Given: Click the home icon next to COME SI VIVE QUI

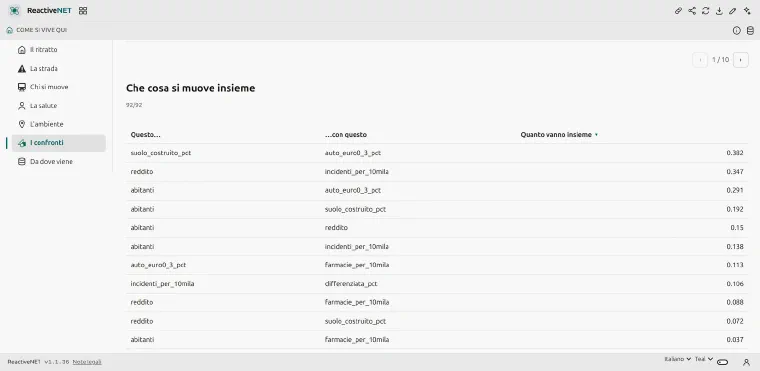Looking at the screenshot, I should tap(10, 30).
